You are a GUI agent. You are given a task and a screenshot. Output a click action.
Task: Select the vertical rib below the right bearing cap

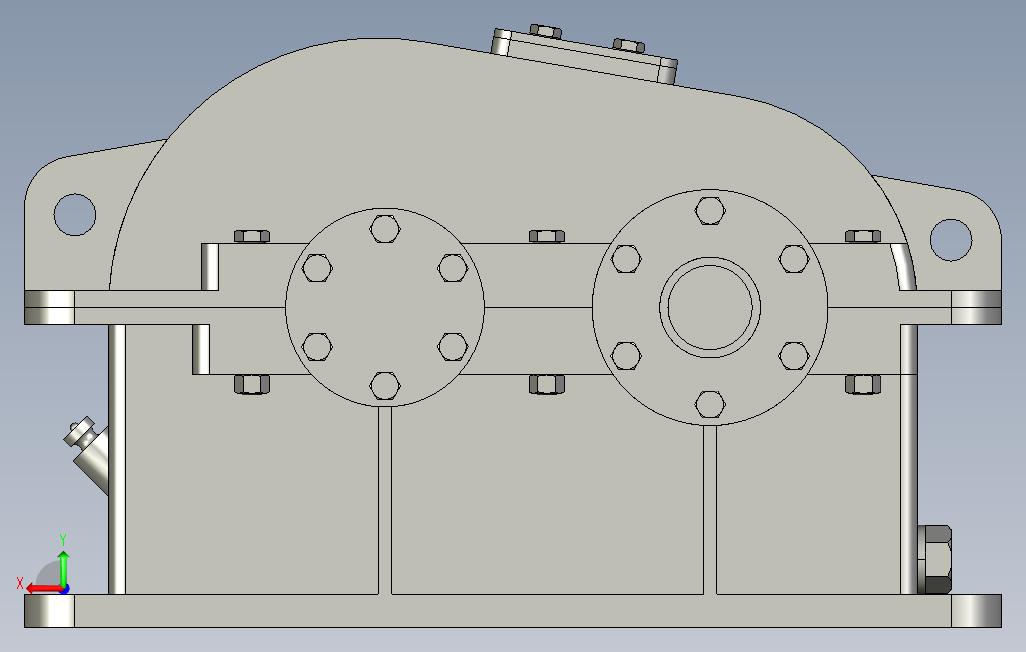pyautogui.click(x=710, y=509)
